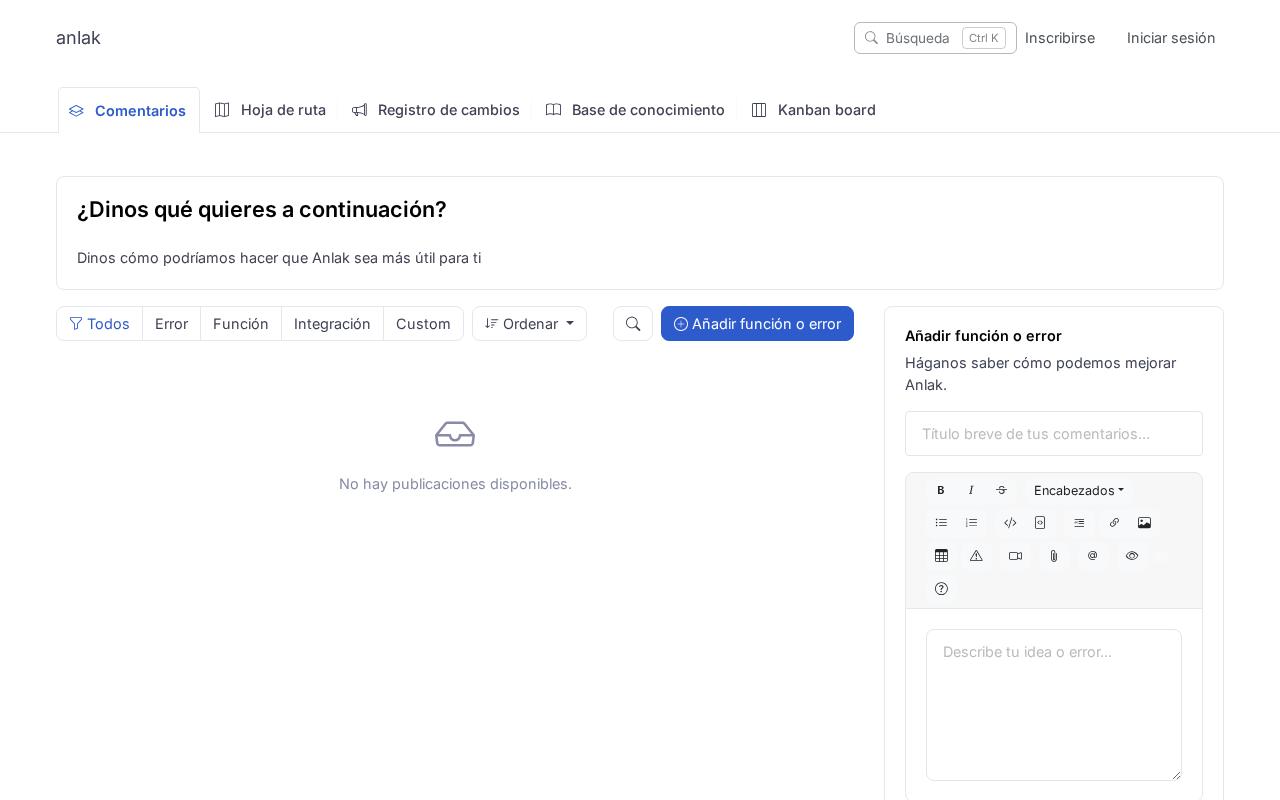Toggle italic text formatting

pos(971,490)
